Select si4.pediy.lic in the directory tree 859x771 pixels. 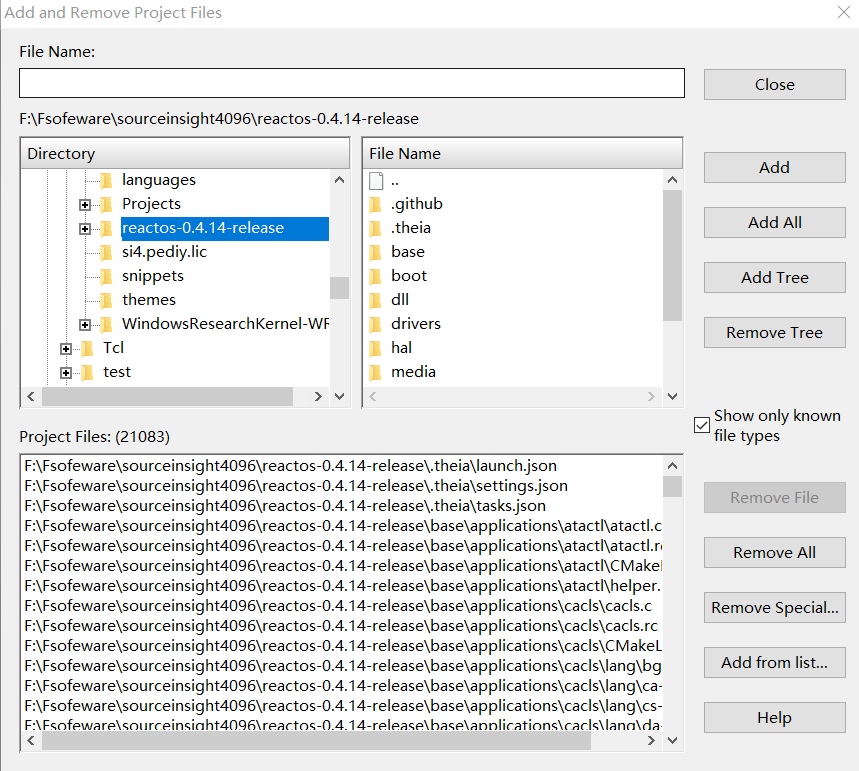click(x=164, y=252)
